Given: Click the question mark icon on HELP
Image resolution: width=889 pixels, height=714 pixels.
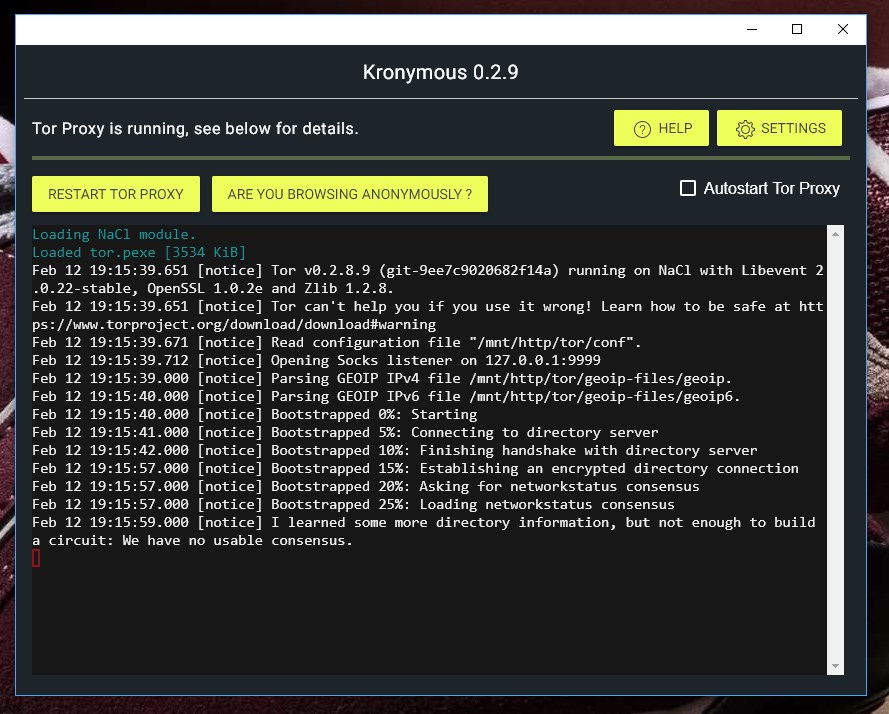Looking at the screenshot, I should [642, 129].
